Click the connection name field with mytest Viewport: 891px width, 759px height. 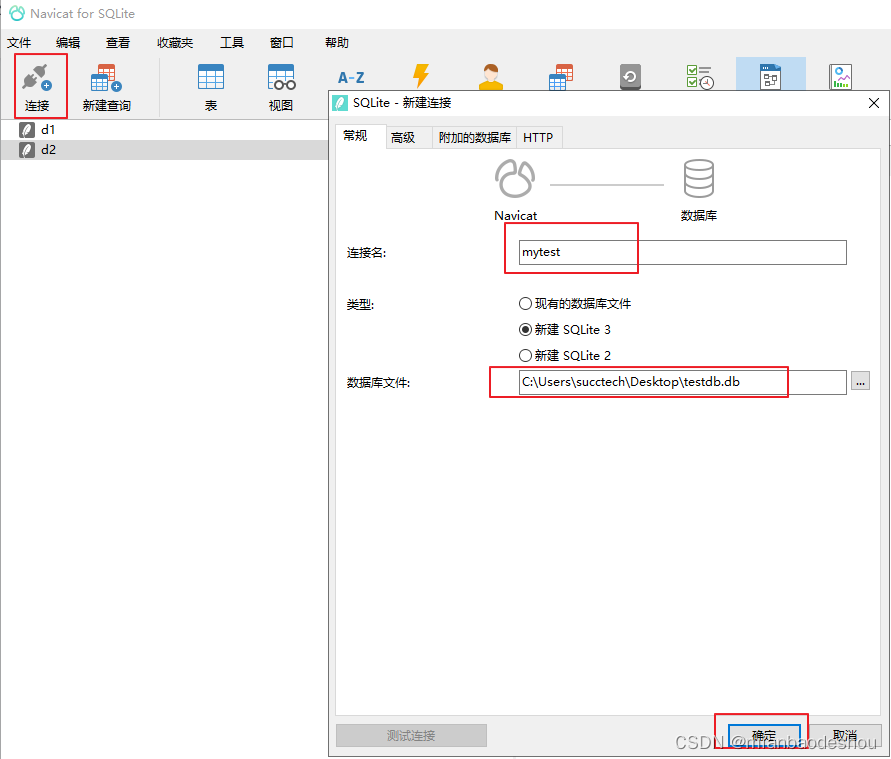coord(682,252)
